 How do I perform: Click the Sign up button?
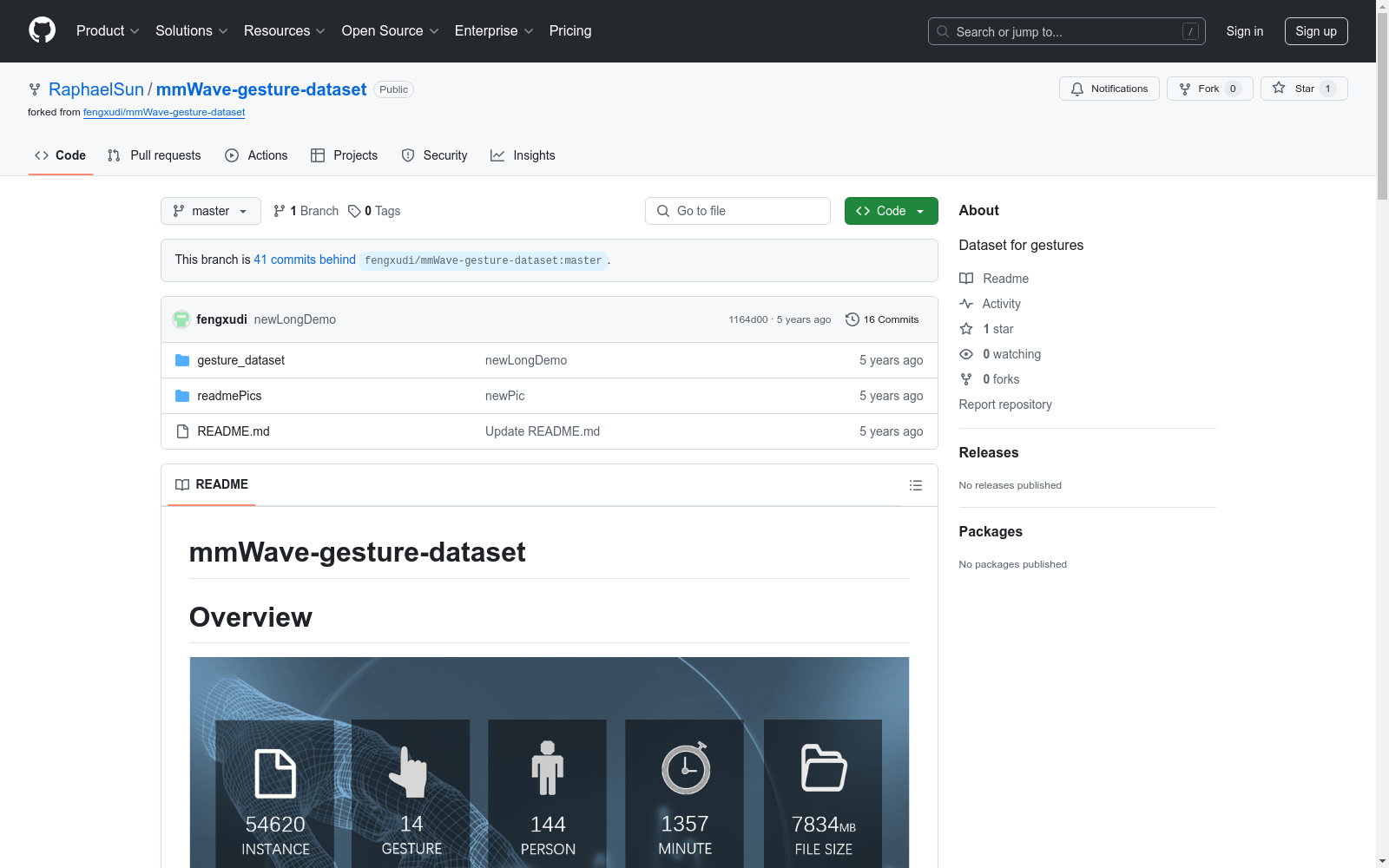[1316, 31]
